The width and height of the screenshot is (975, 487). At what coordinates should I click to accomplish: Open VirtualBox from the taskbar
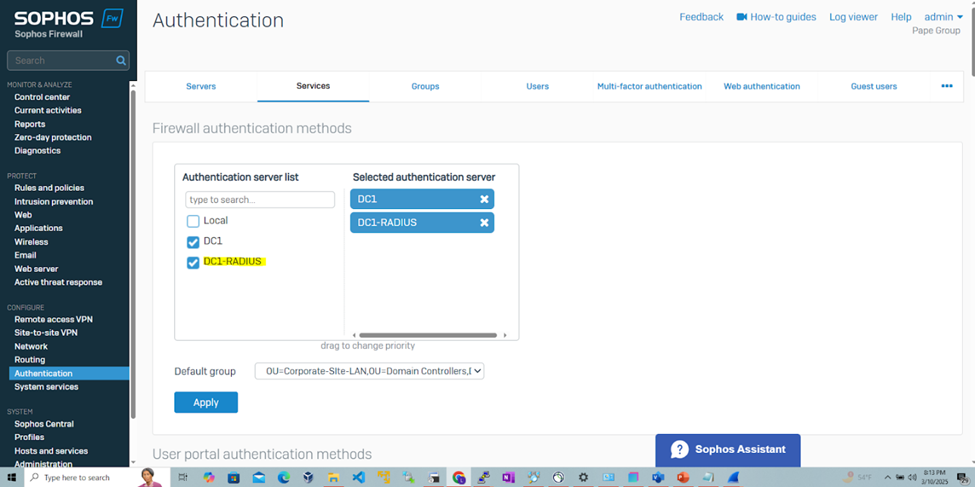pos(308,477)
